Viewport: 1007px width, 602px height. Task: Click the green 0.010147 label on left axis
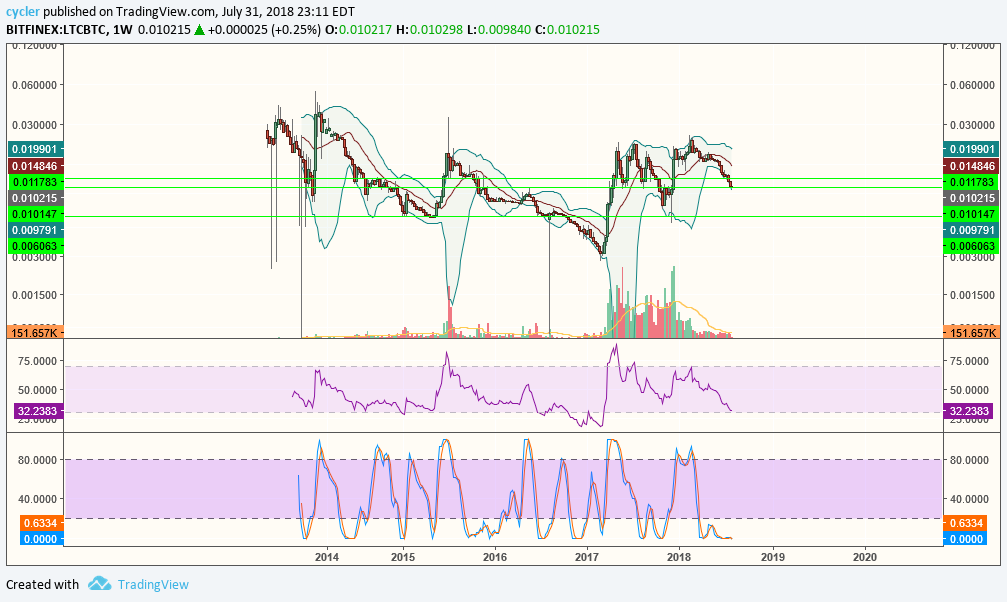point(36,214)
